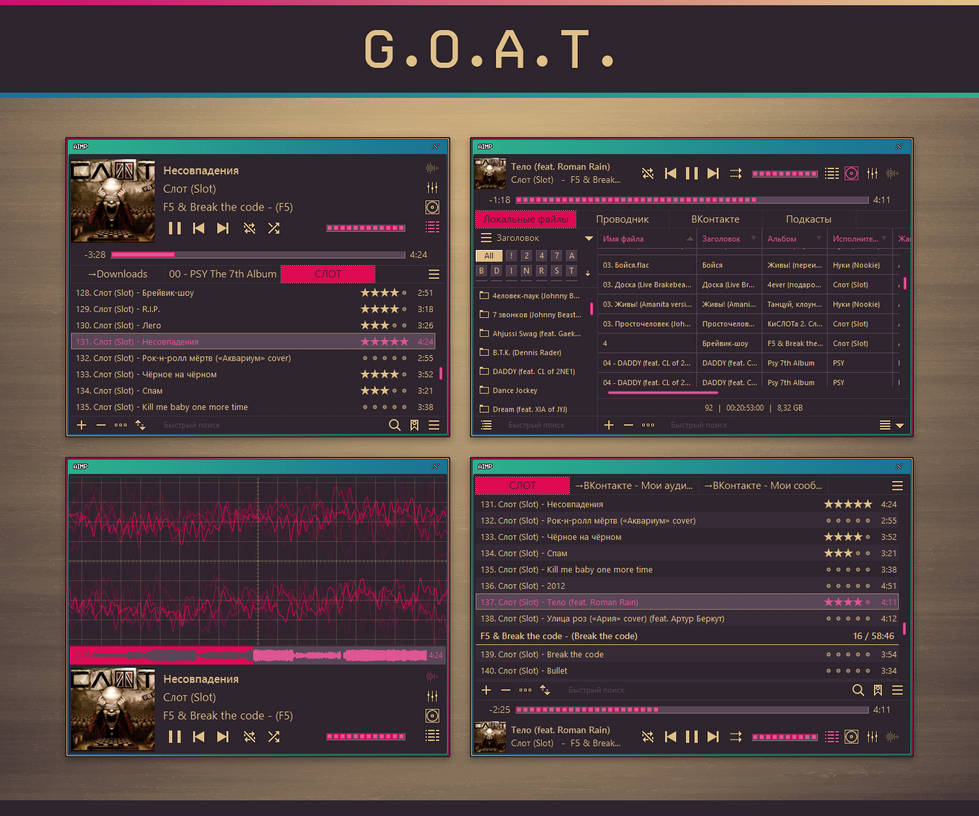
Task: Open playlist menu beside the top-left СЛОТ tab
Action: tap(434, 274)
